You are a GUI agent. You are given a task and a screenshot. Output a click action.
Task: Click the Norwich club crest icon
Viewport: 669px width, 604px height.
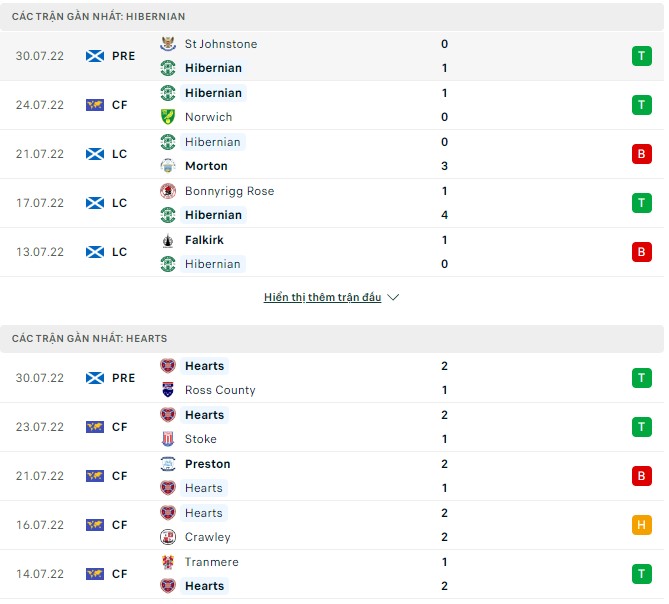[168, 117]
